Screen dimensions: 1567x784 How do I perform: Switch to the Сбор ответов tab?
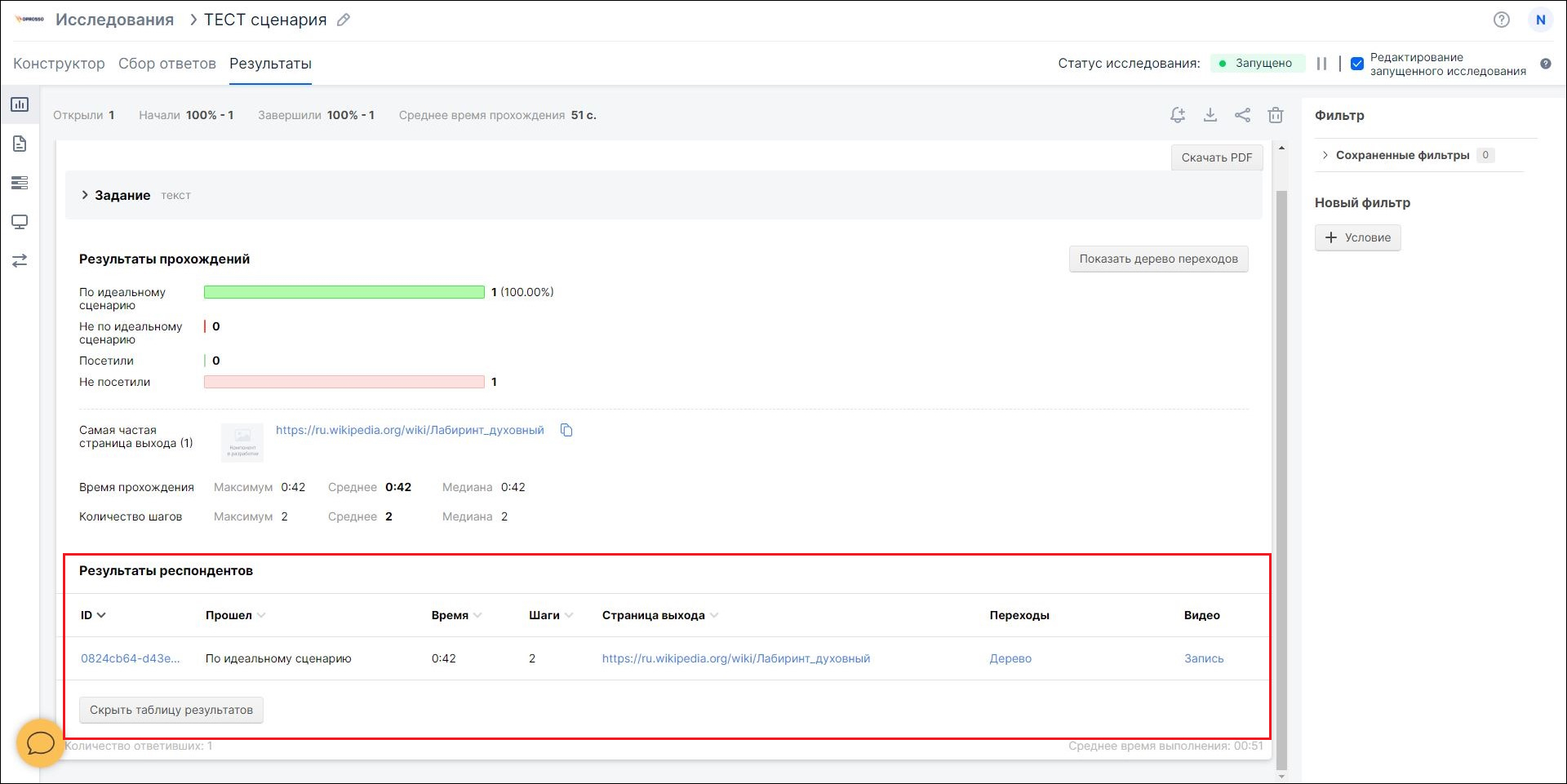click(x=167, y=64)
